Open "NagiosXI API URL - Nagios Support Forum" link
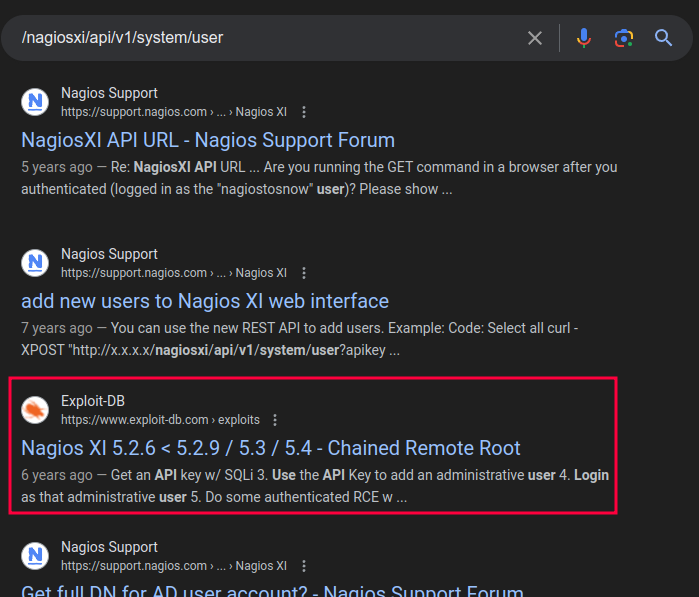699x597 pixels. (x=208, y=140)
